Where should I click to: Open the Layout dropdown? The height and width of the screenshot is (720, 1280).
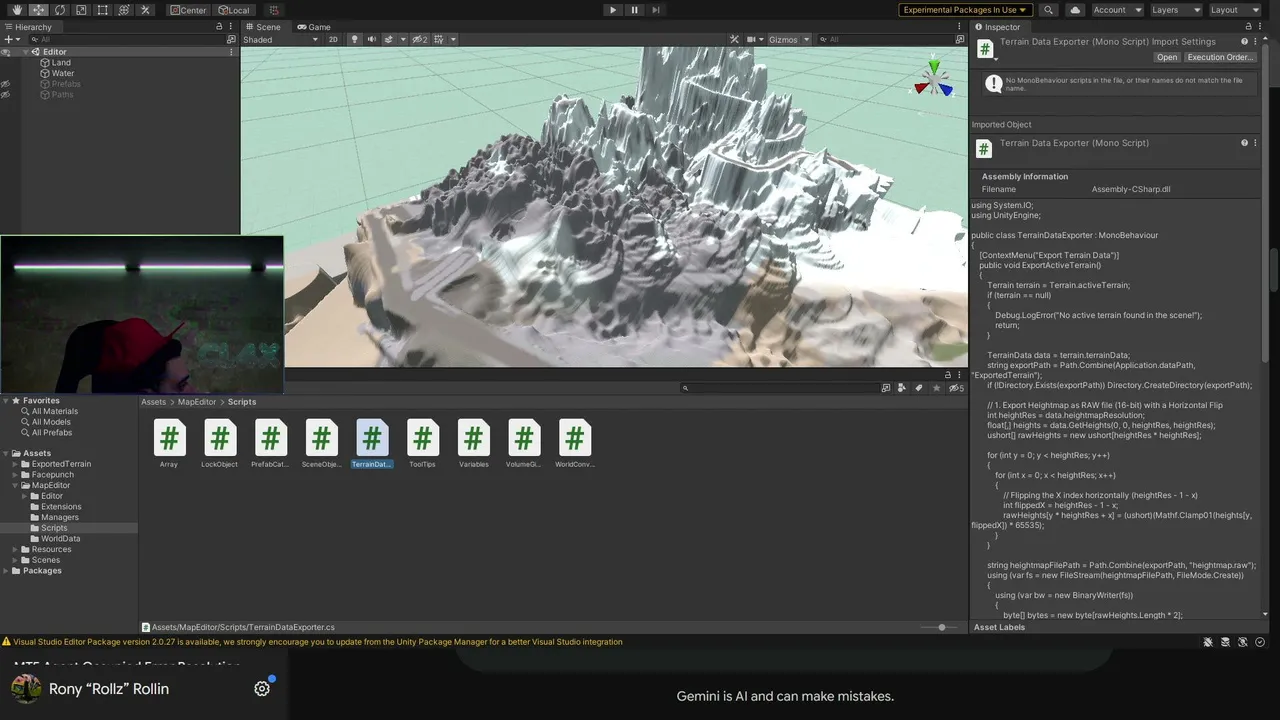1235,10
